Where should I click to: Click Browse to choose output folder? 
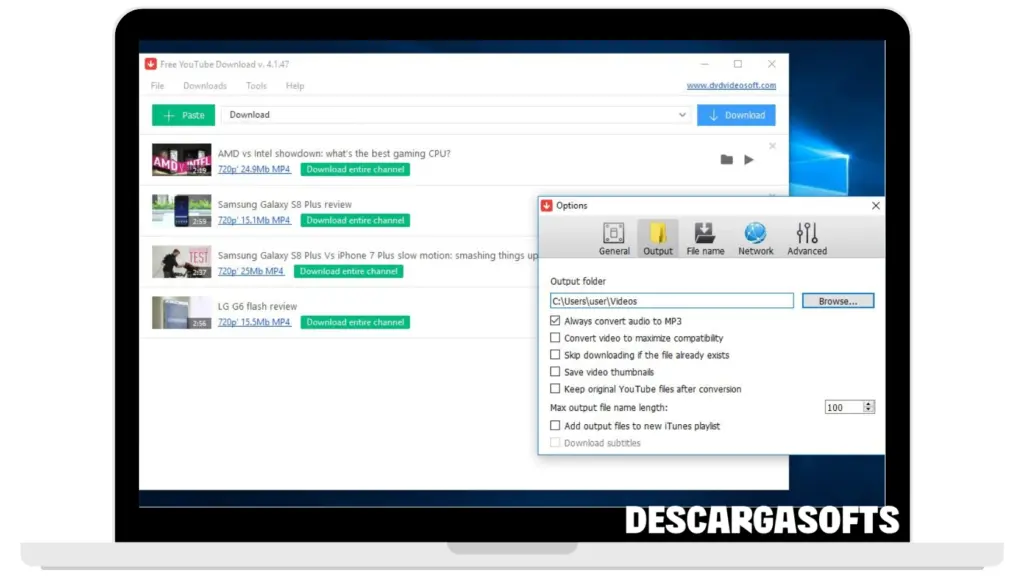(x=837, y=300)
